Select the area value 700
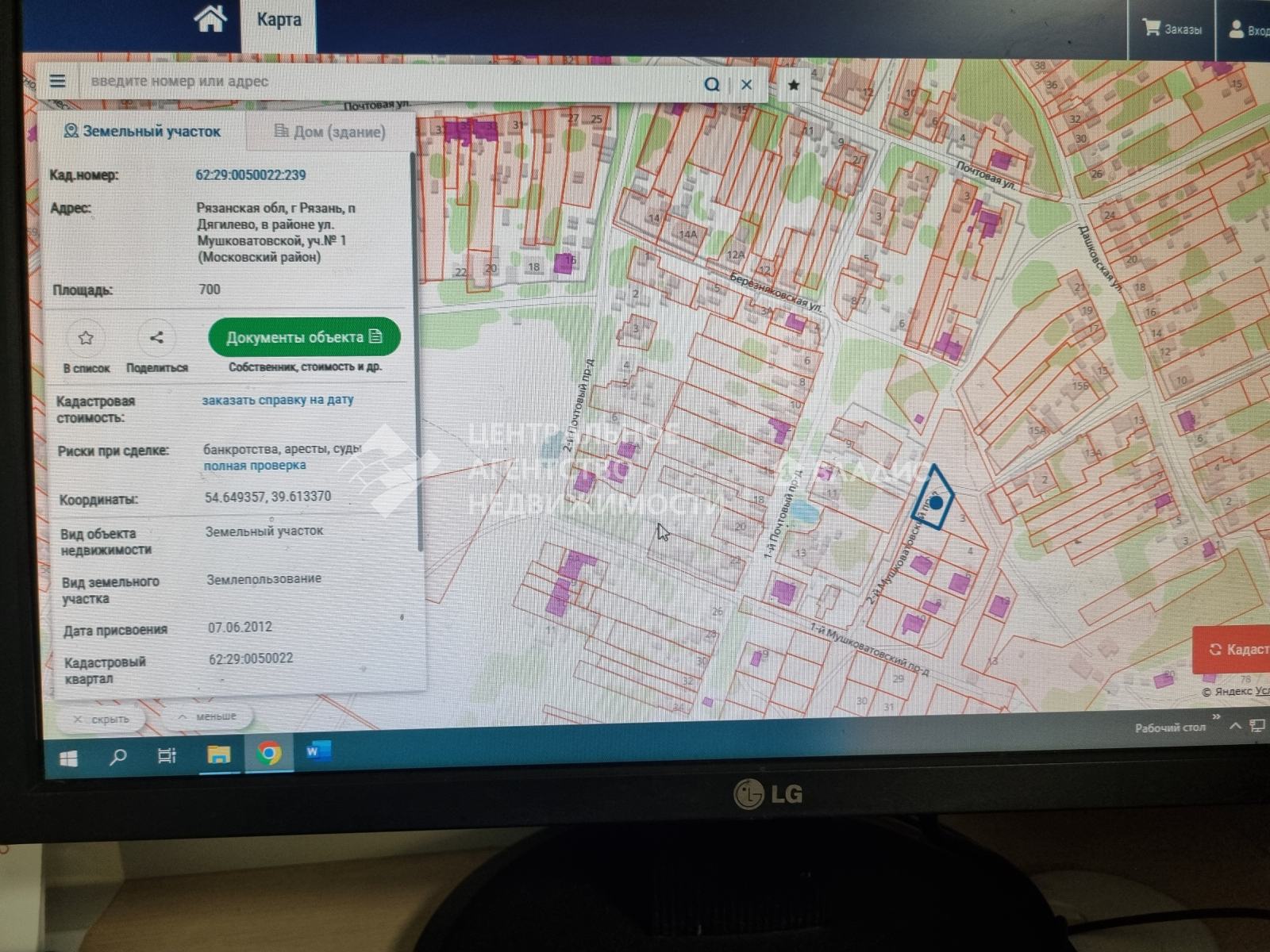The width and height of the screenshot is (1270, 952). (x=210, y=290)
